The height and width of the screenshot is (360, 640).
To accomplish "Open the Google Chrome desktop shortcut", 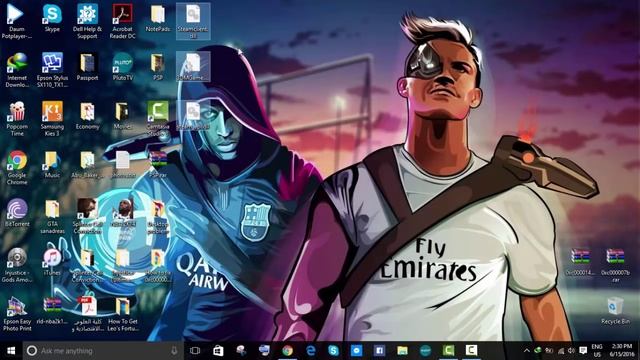I will 17,168.
